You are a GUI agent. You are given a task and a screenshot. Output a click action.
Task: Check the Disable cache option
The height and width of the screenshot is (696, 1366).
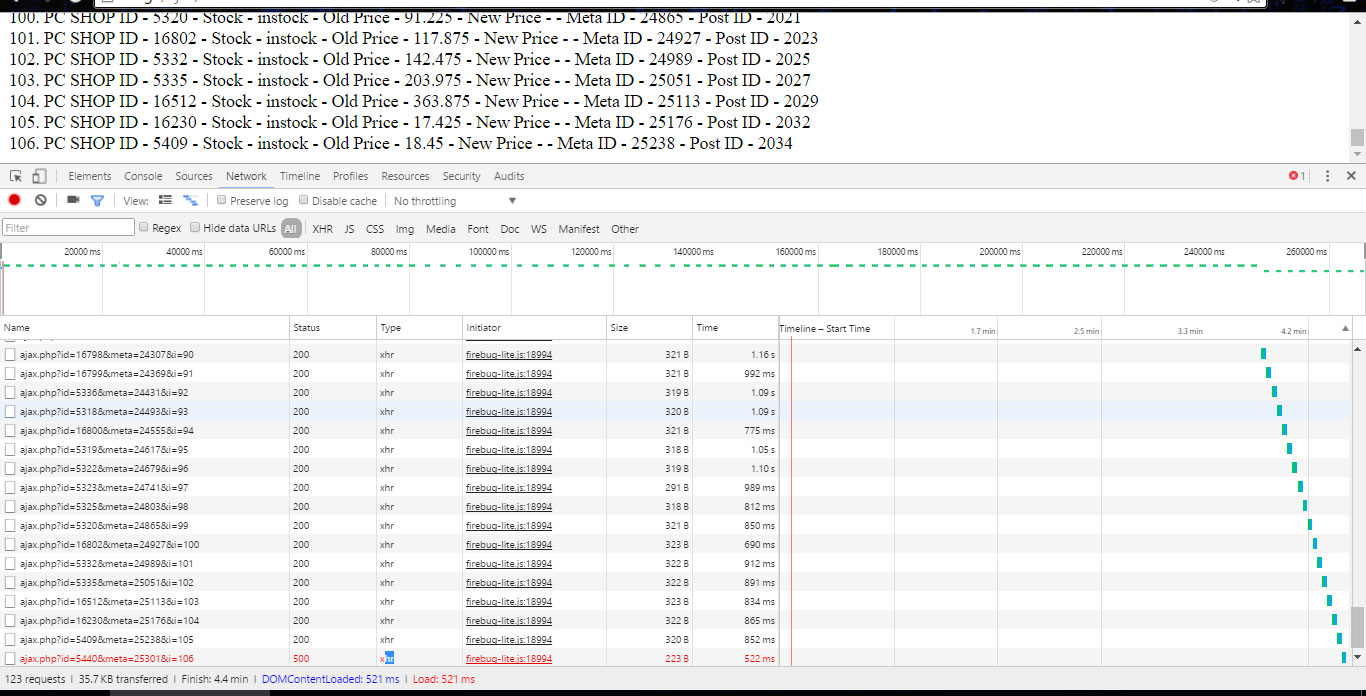[x=304, y=200]
